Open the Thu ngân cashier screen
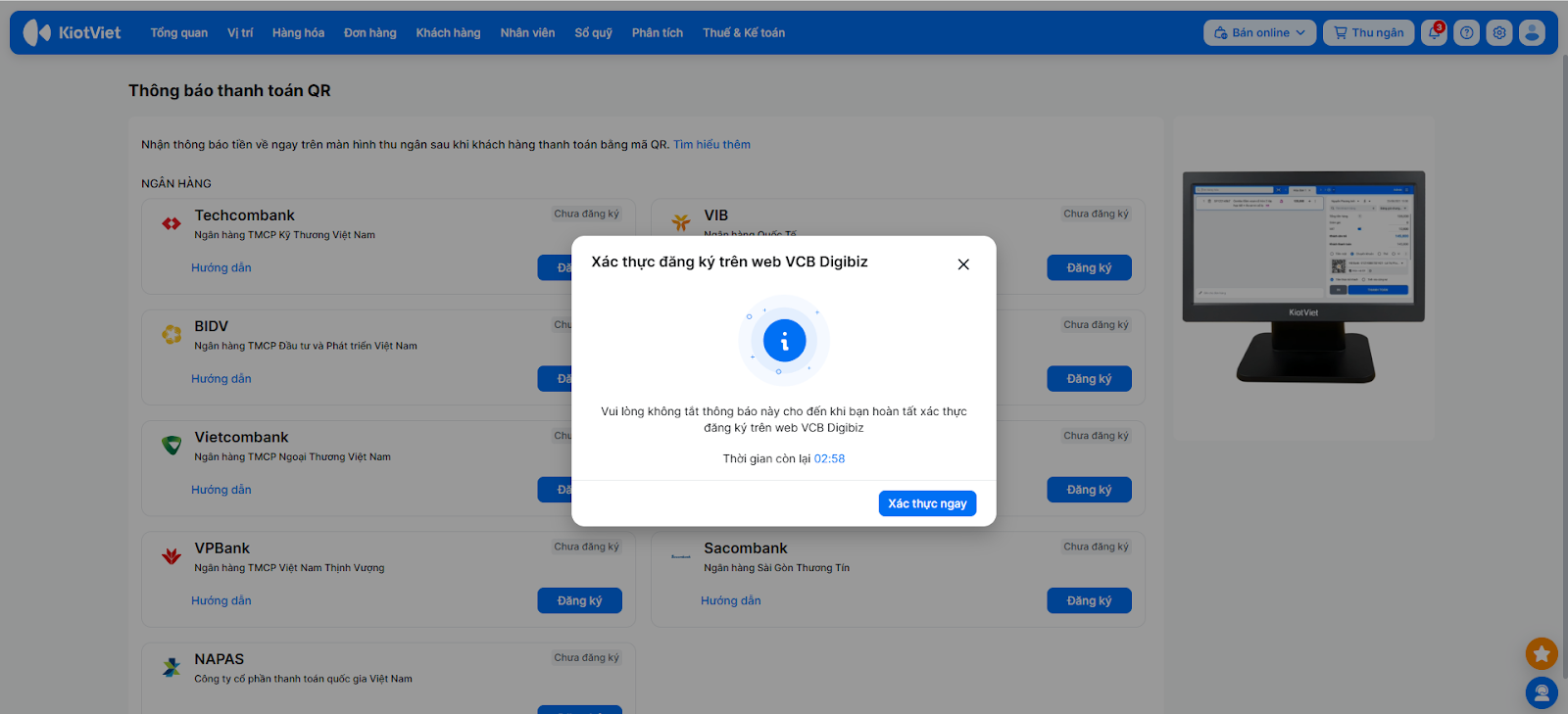 pyautogui.click(x=1368, y=32)
